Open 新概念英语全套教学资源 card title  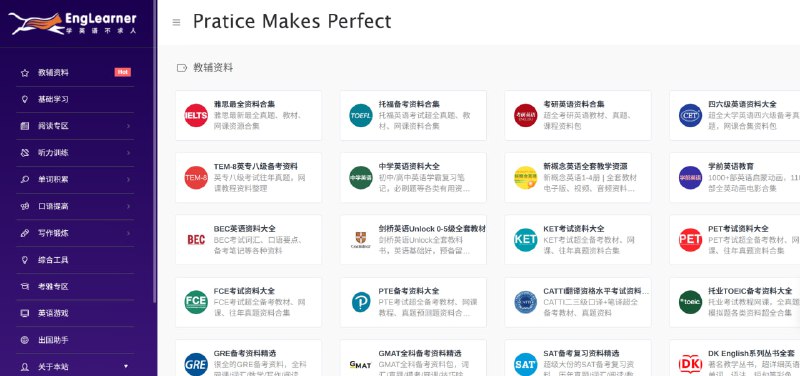click(585, 166)
